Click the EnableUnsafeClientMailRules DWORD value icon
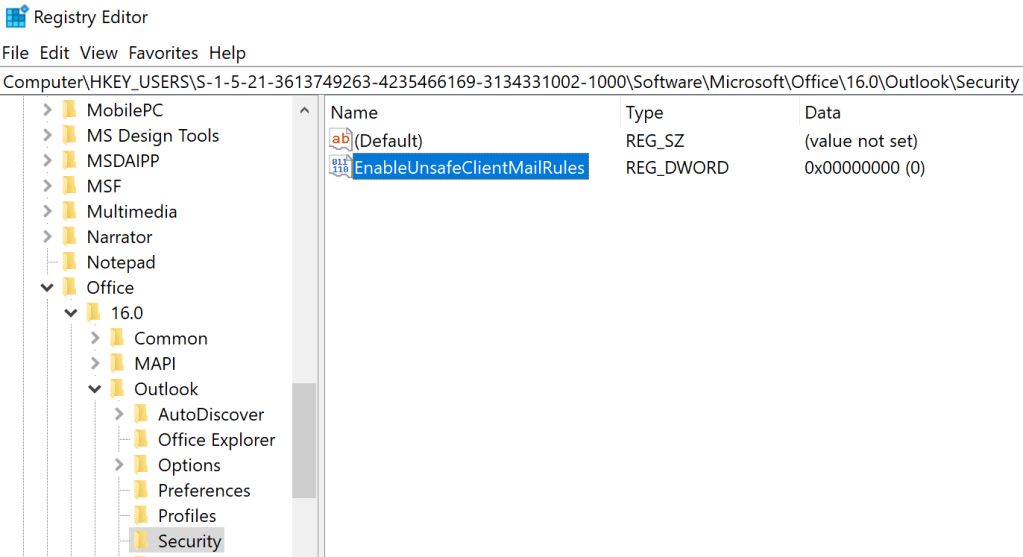 [x=341, y=168]
